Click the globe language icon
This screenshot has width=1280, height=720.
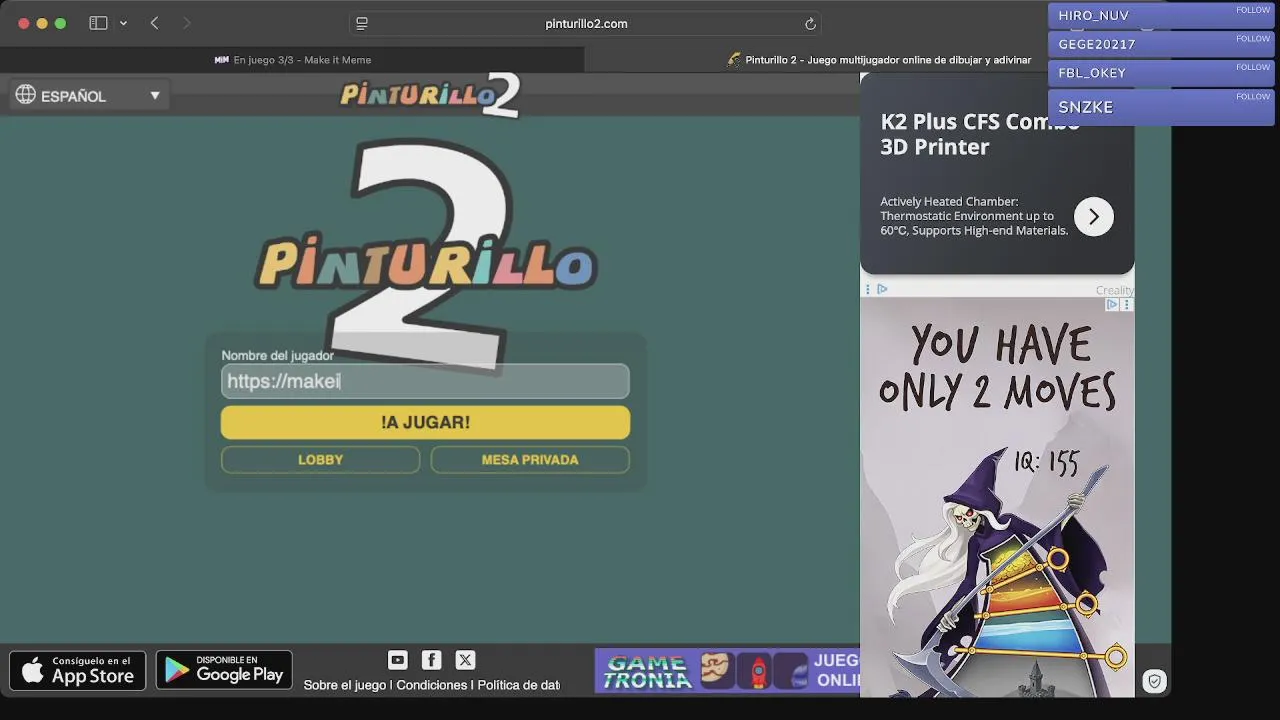pos(26,95)
